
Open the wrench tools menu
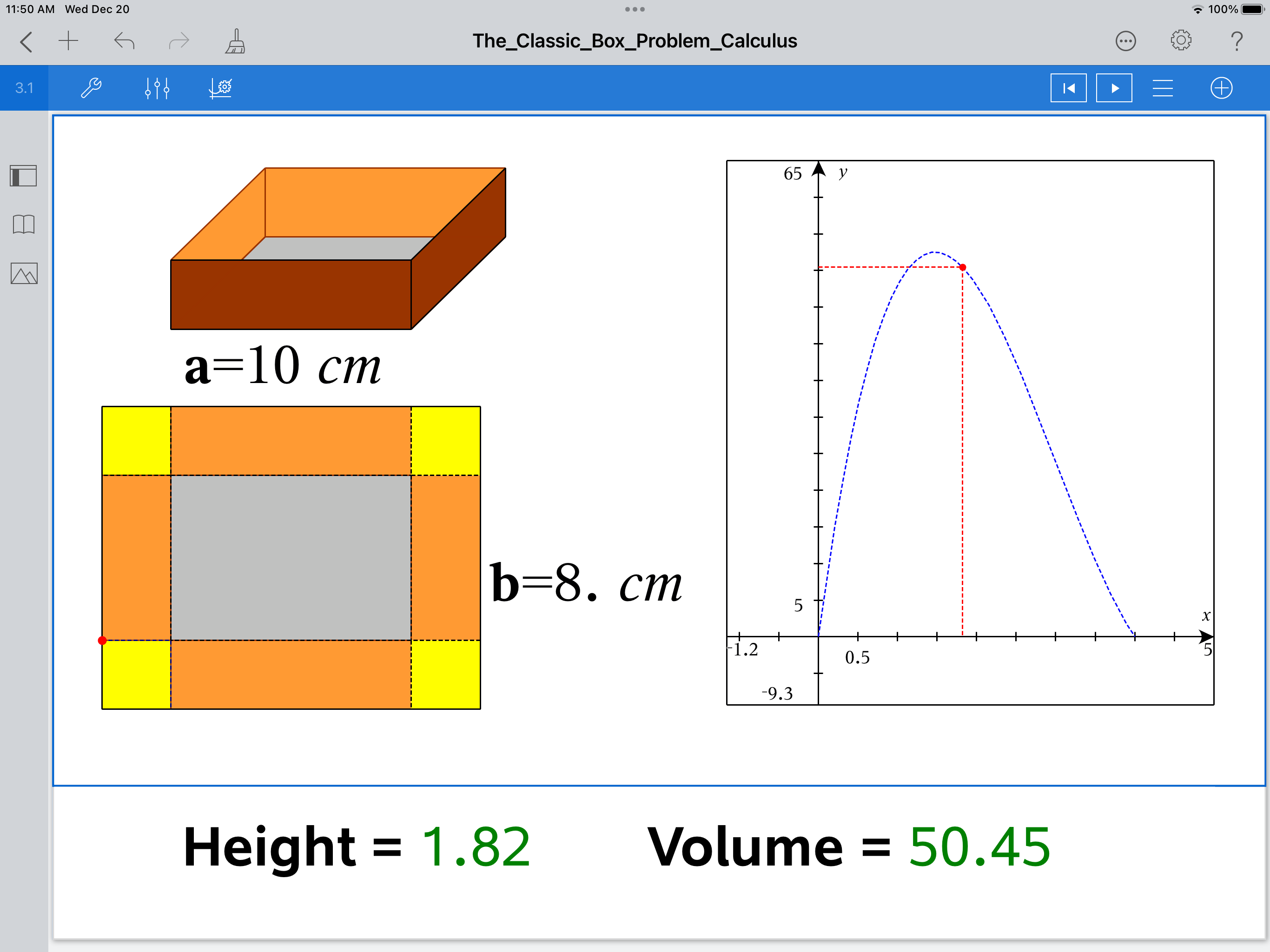(x=91, y=88)
